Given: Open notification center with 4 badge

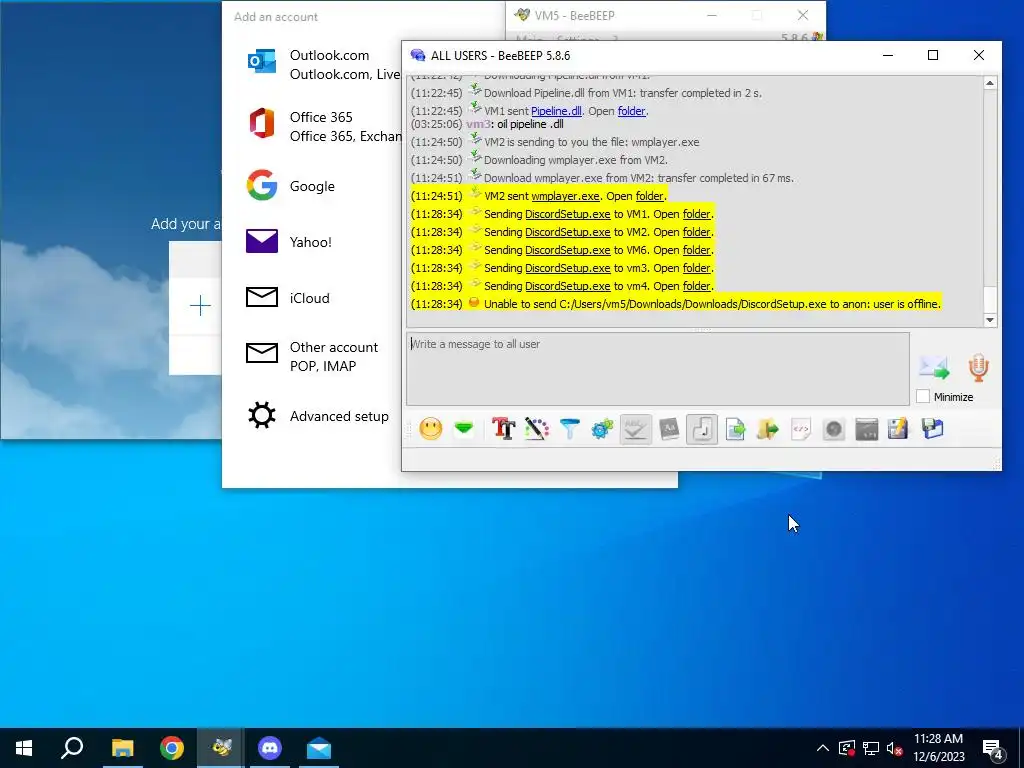Looking at the screenshot, I should coord(993,749).
